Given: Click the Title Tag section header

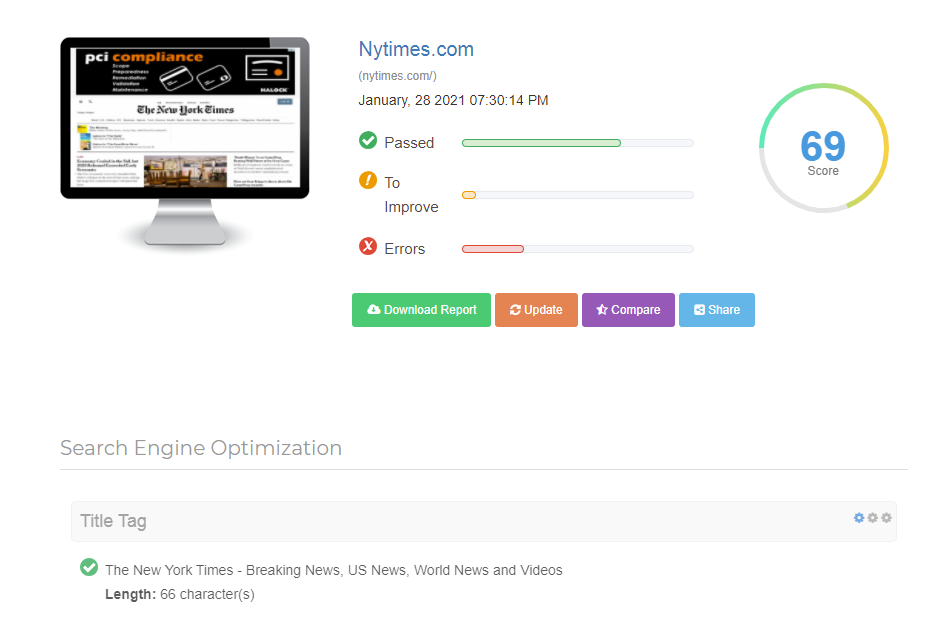Looking at the screenshot, I should coord(483,521).
